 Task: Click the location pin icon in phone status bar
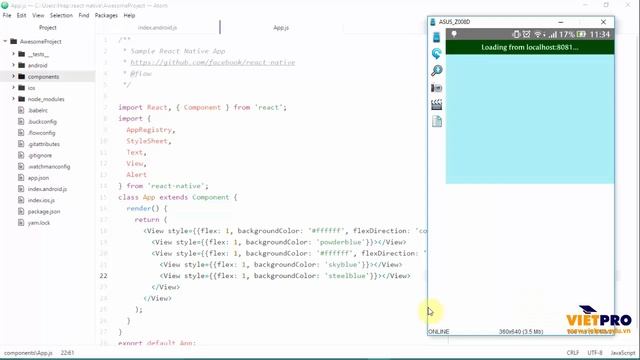pyautogui.click(x=454, y=34)
